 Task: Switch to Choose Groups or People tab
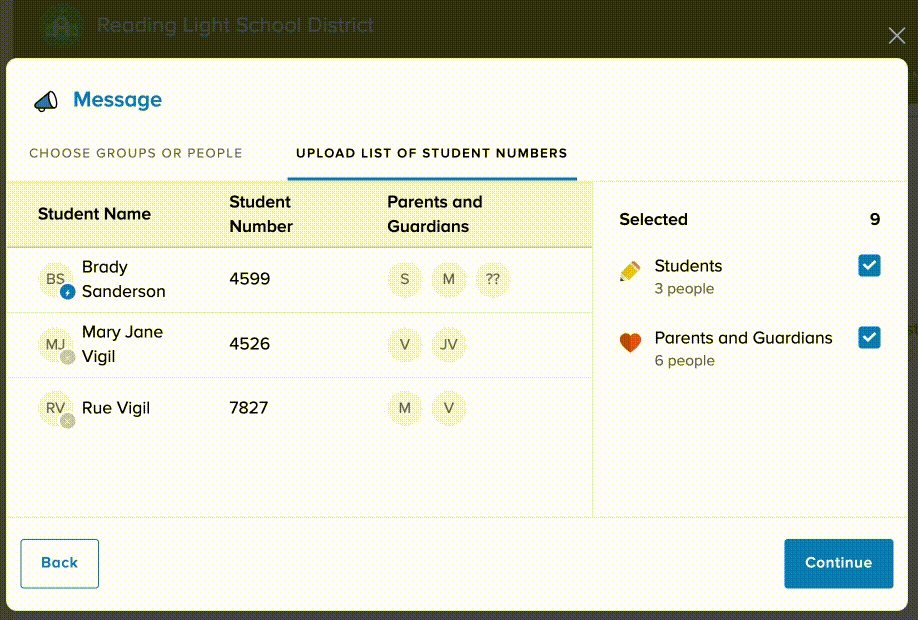136,153
